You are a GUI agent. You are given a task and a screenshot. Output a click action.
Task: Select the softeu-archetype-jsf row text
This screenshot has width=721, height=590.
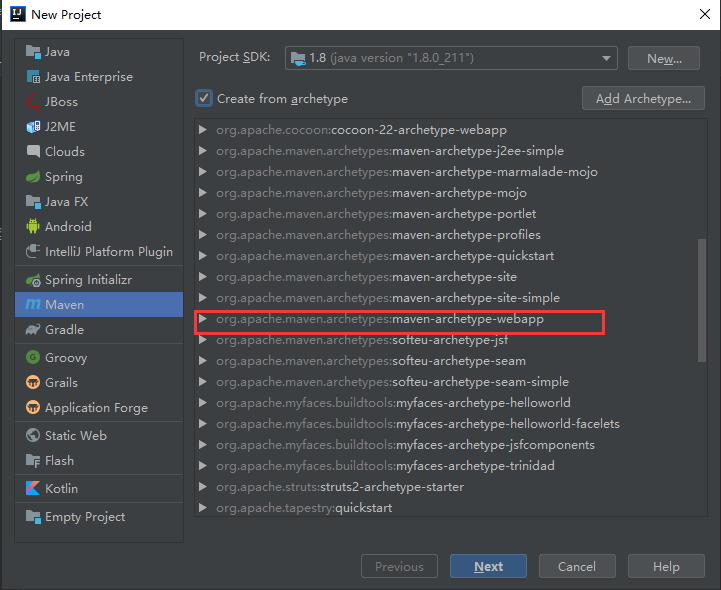[362, 340]
